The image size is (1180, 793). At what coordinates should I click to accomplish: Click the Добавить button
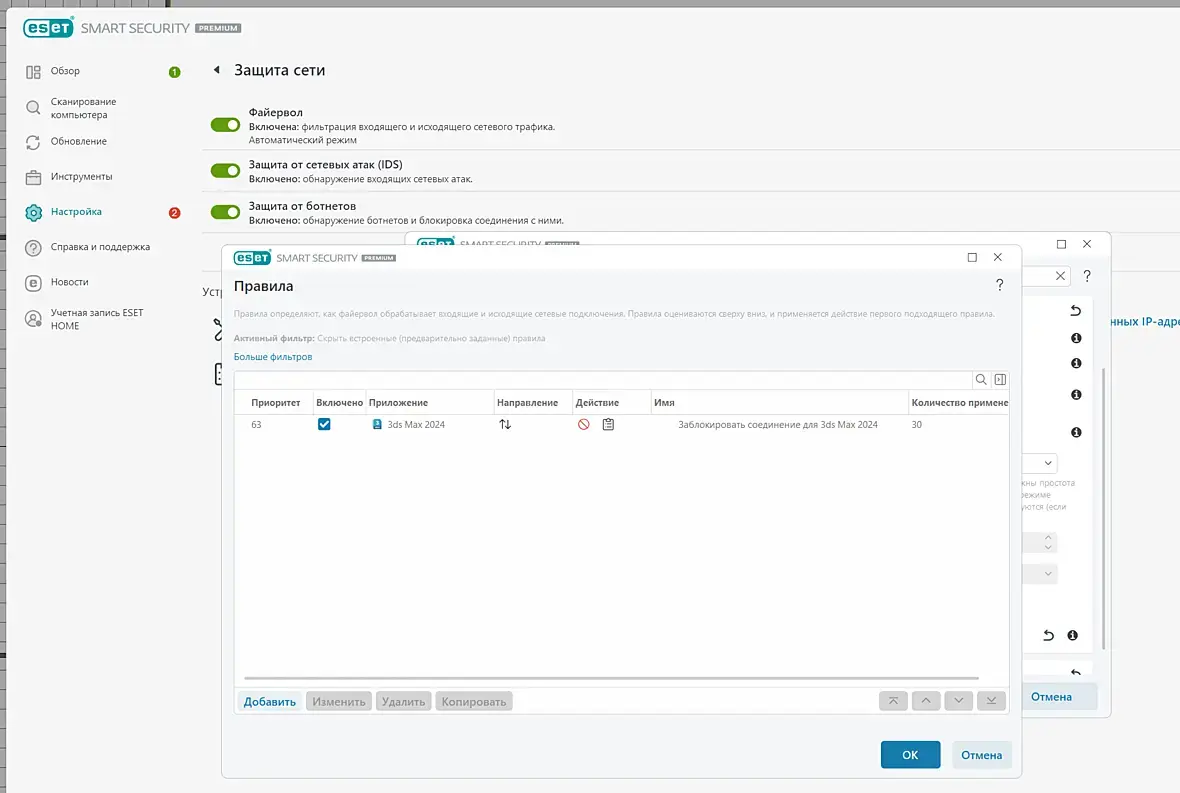tap(269, 701)
